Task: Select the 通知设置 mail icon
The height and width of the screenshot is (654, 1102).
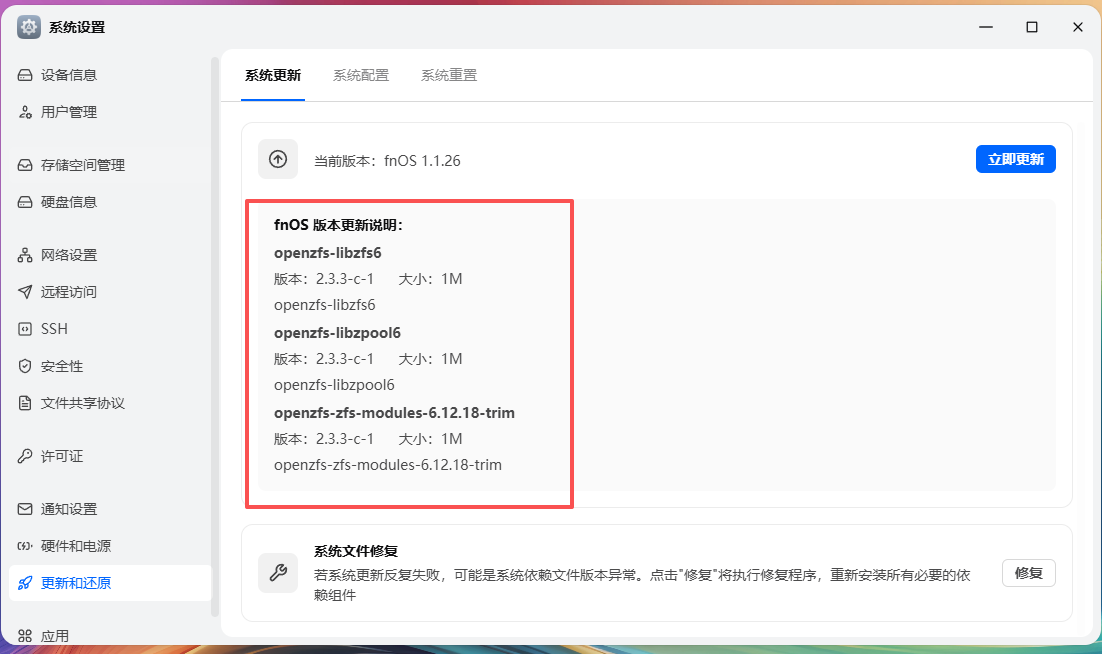Action: tap(23, 508)
